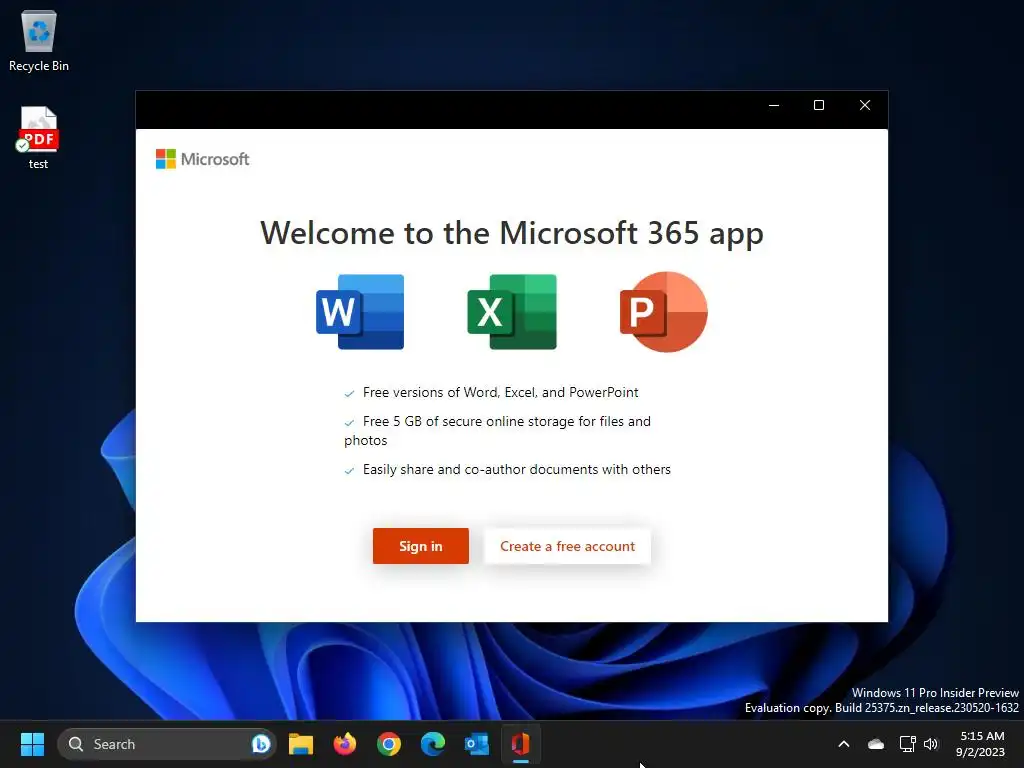Expand the hidden system tray icons chevron
This screenshot has height=768, width=1024.
point(844,744)
